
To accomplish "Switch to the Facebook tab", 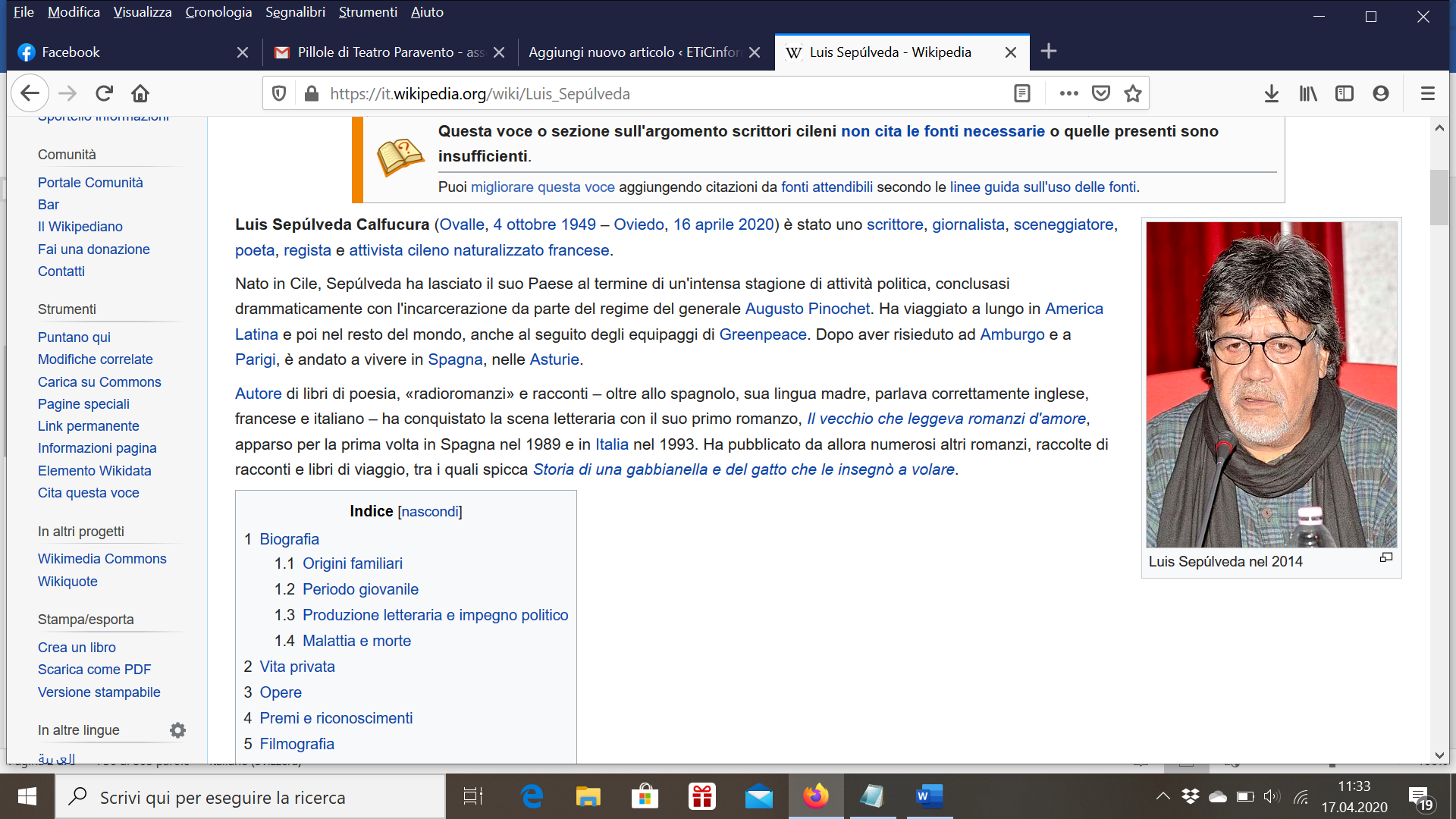I will (133, 52).
